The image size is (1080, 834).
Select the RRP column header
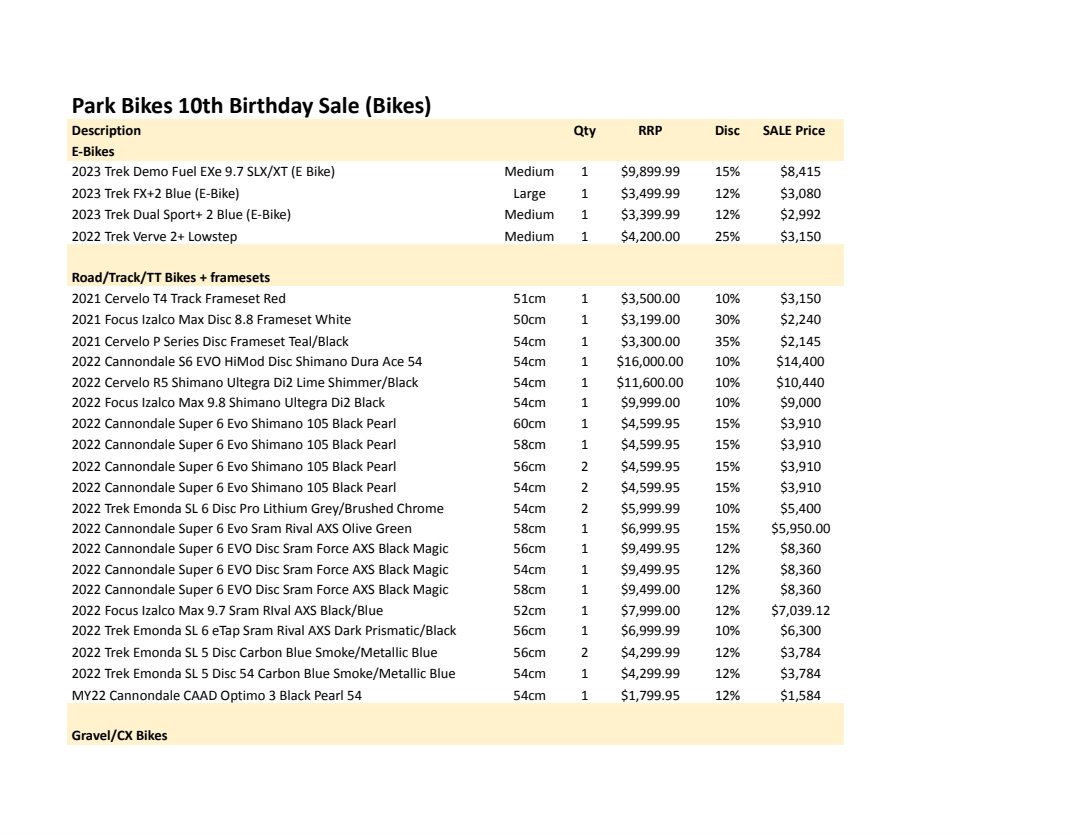click(x=650, y=130)
